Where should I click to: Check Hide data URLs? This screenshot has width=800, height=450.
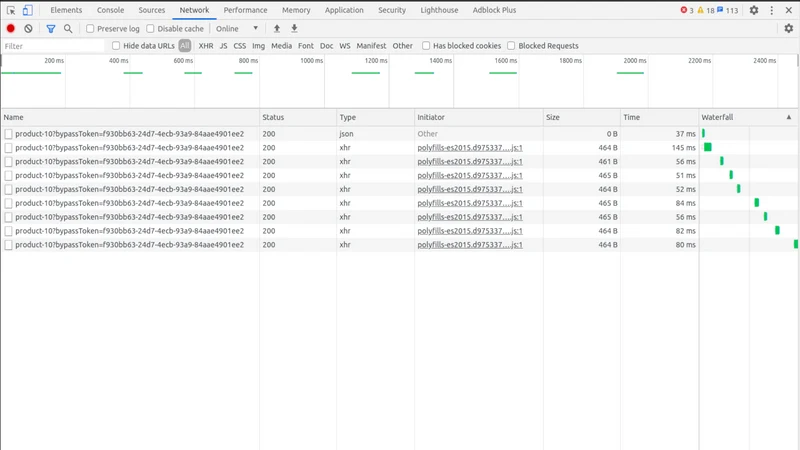point(116,46)
